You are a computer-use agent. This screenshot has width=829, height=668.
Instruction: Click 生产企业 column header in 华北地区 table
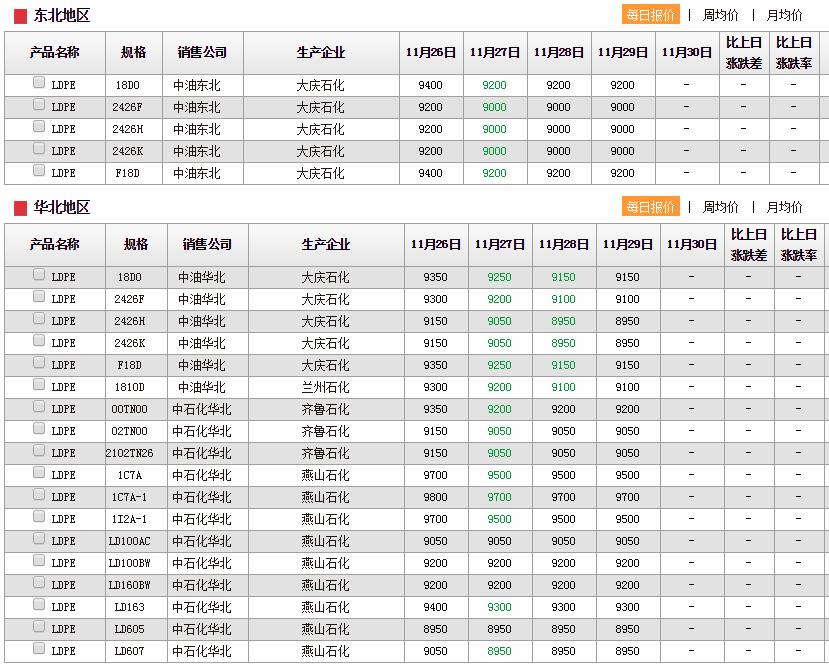pyautogui.click(x=326, y=245)
